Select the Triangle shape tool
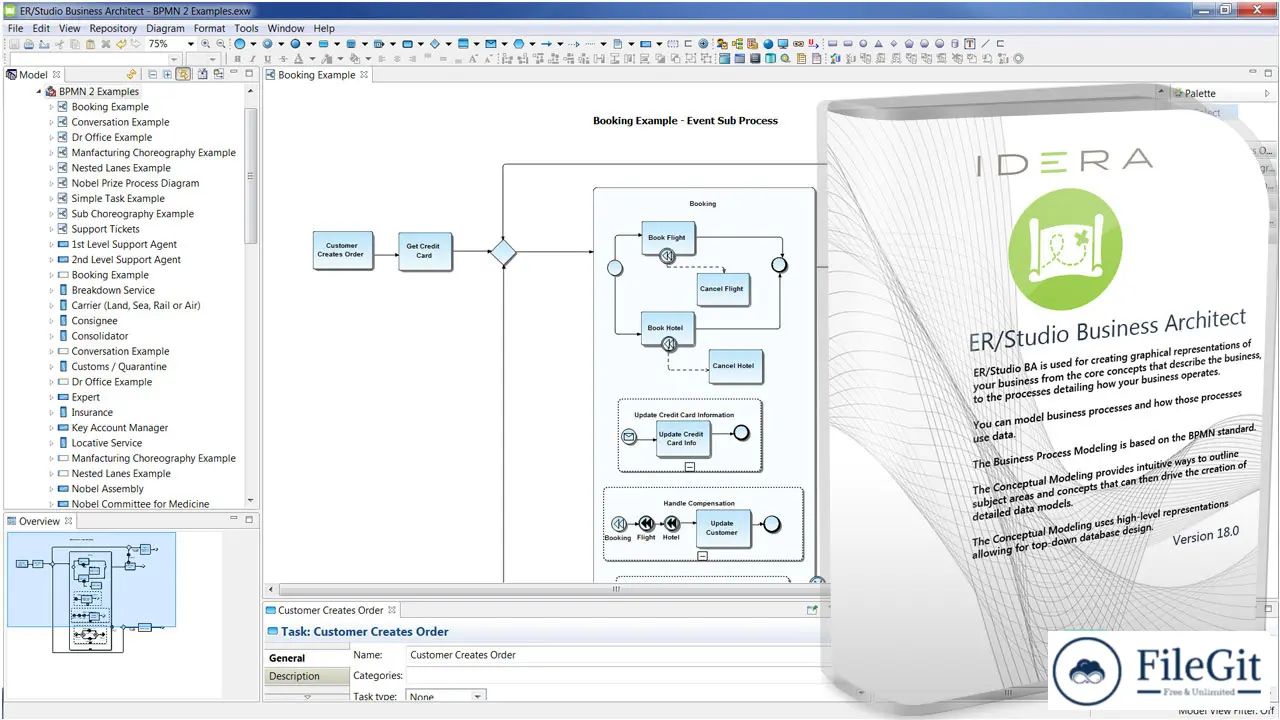Viewport: 1280px width, 720px height. pos(878,44)
